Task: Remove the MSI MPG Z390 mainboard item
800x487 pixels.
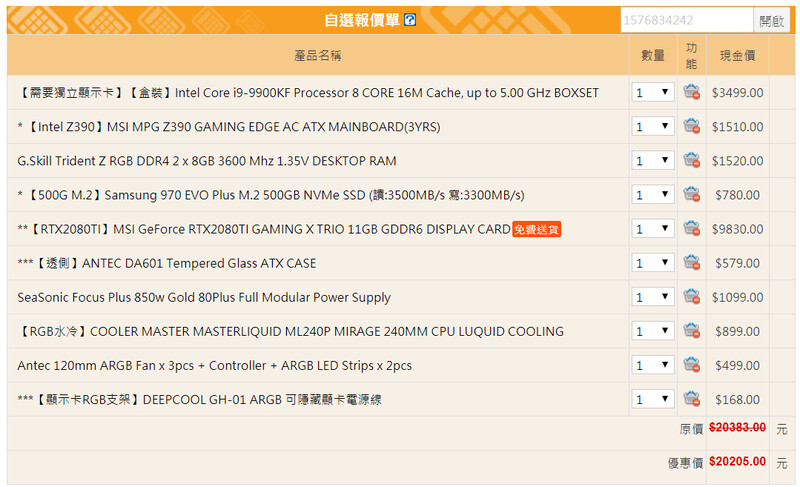Action: click(691, 126)
